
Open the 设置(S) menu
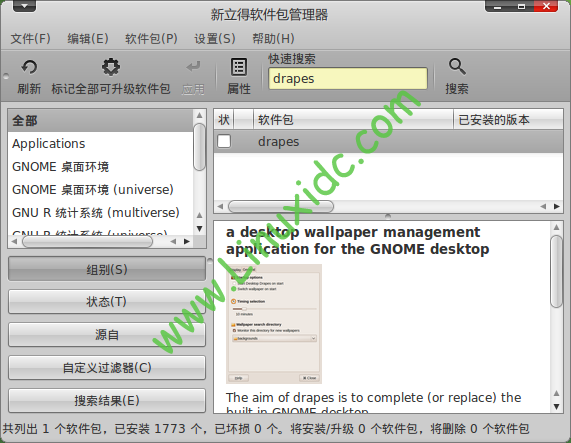214,38
